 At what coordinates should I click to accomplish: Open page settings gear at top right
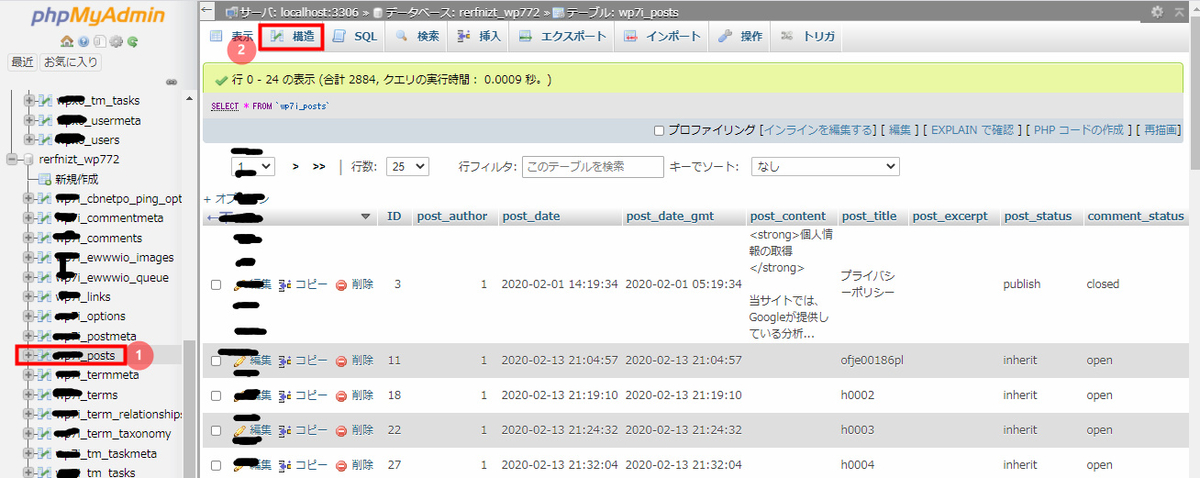tap(1157, 11)
